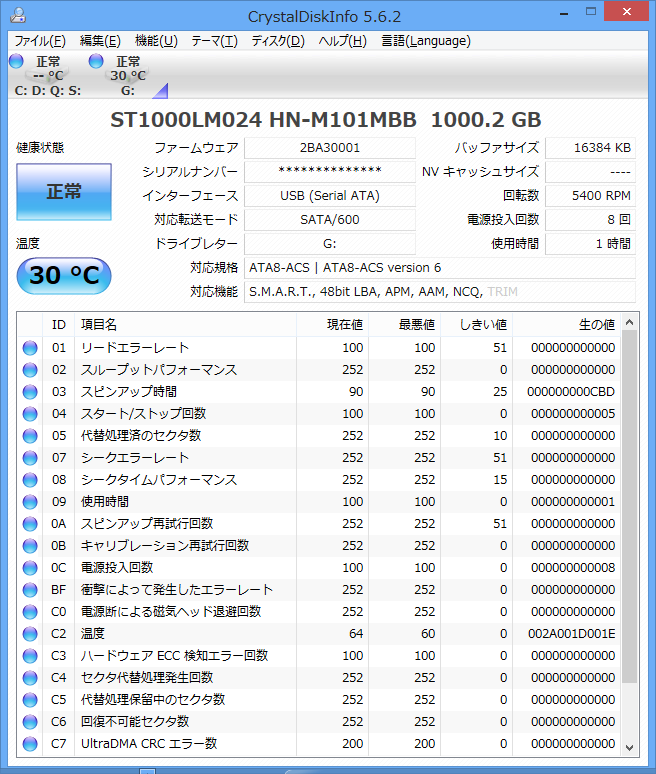Click the 現在値 column header
This screenshot has height=774, width=656.
pyautogui.click(x=332, y=324)
